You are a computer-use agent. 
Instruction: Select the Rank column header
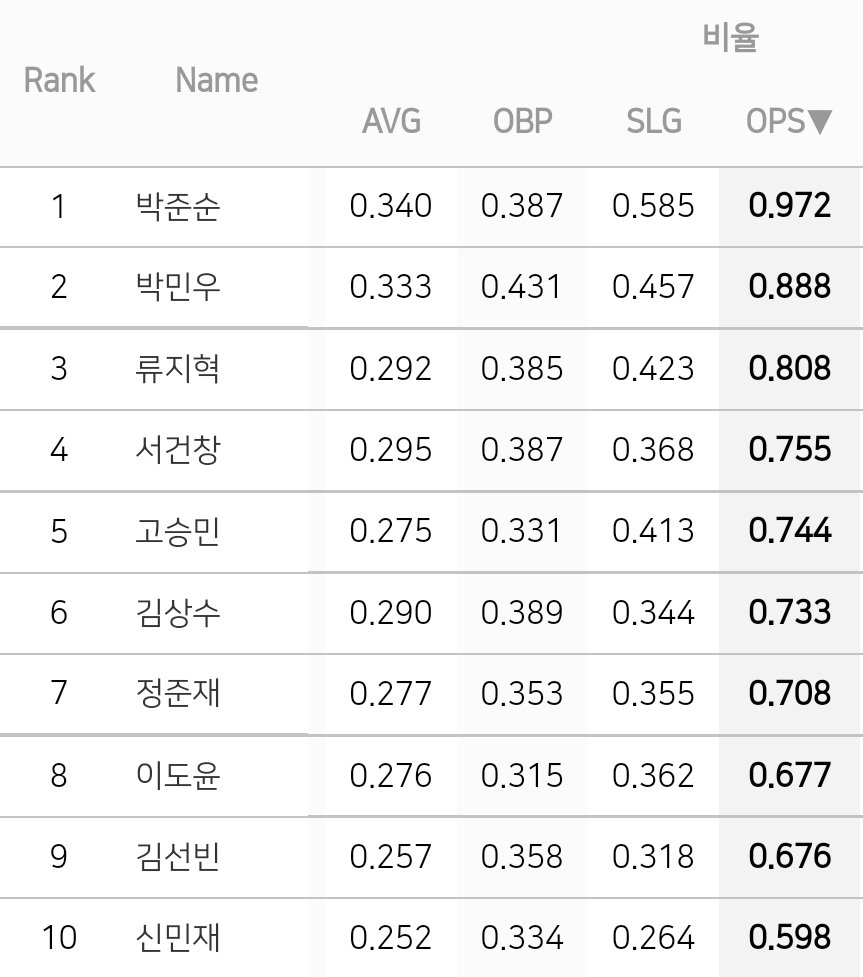coord(59,80)
